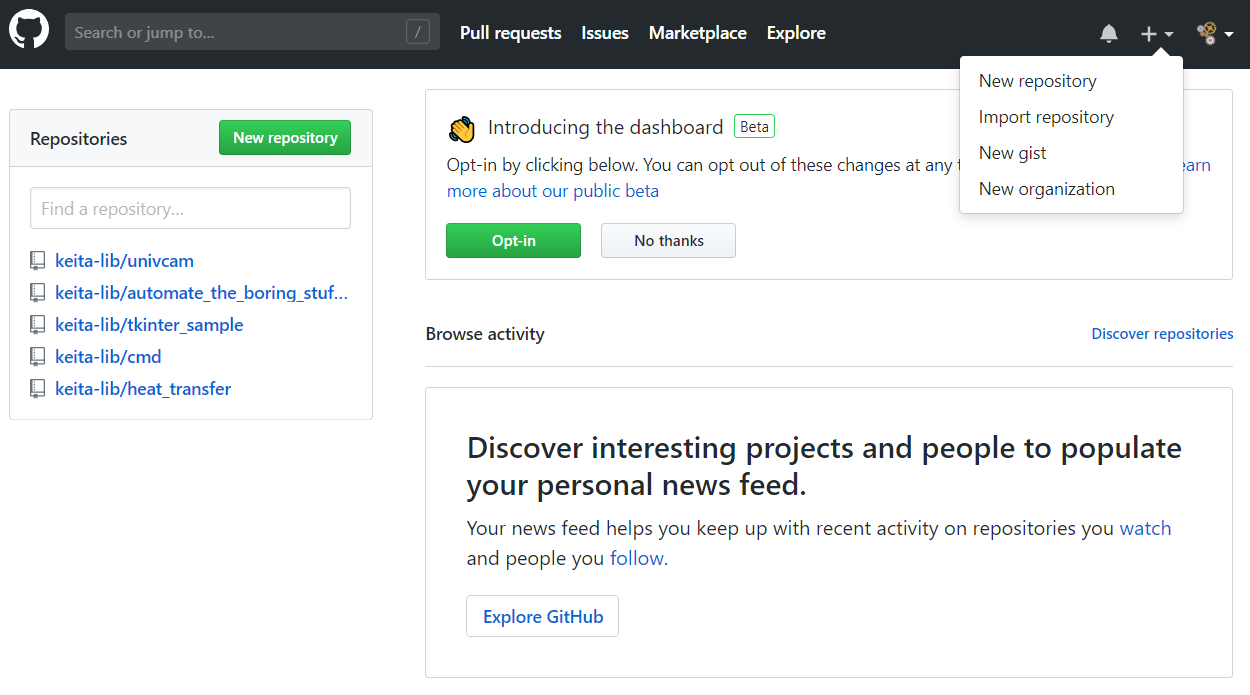
Task: Open Marketplace in the top navigation
Action: 698,33
